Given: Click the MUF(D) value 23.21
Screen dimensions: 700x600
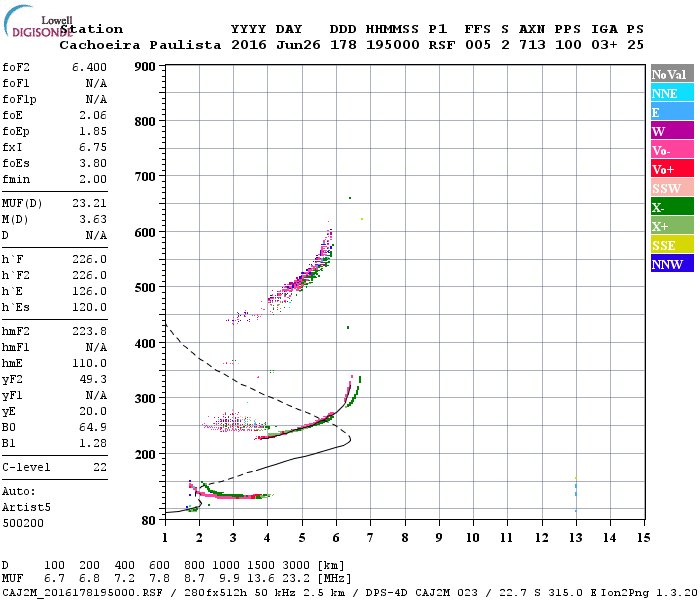Looking at the screenshot, I should [x=89, y=204].
